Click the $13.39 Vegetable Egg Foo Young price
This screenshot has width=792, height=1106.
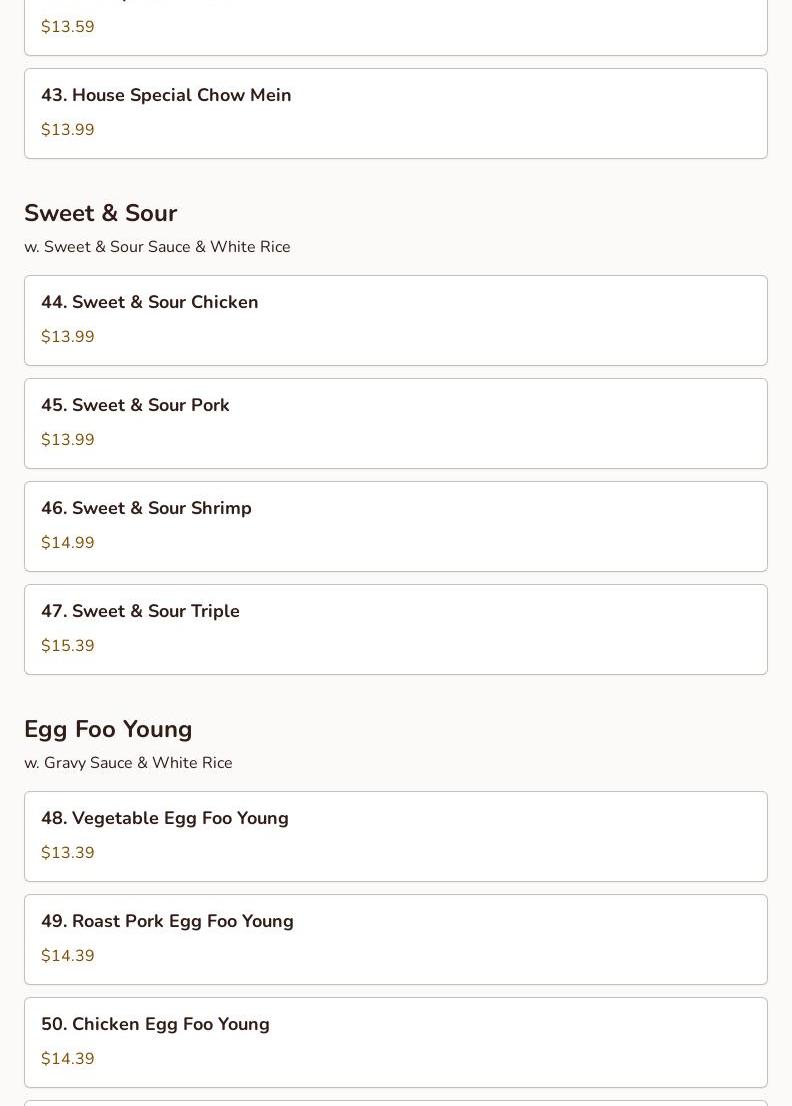(x=68, y=852)
